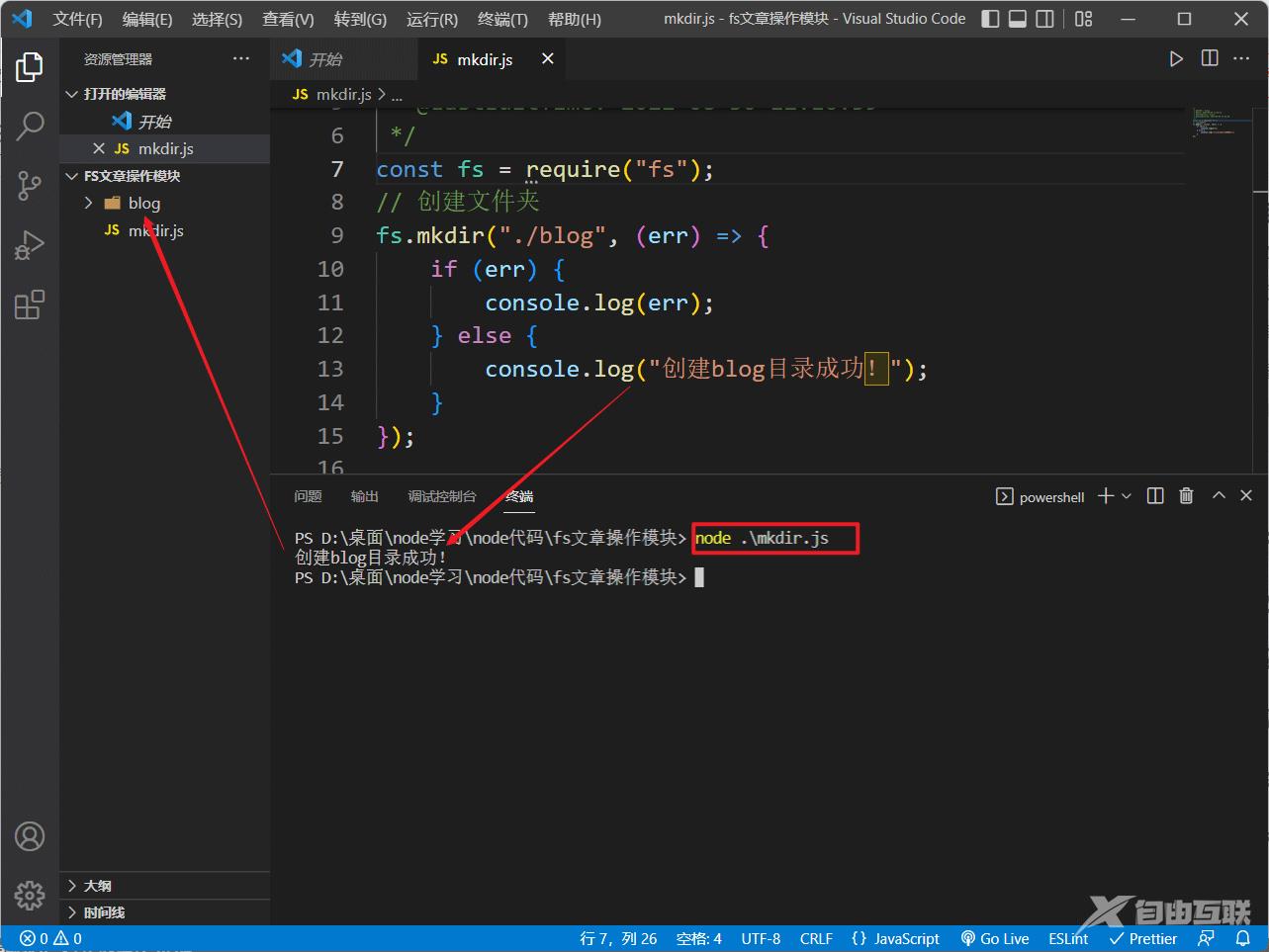Open the Source Control view
1269x952 pixels.
point(30,185)
